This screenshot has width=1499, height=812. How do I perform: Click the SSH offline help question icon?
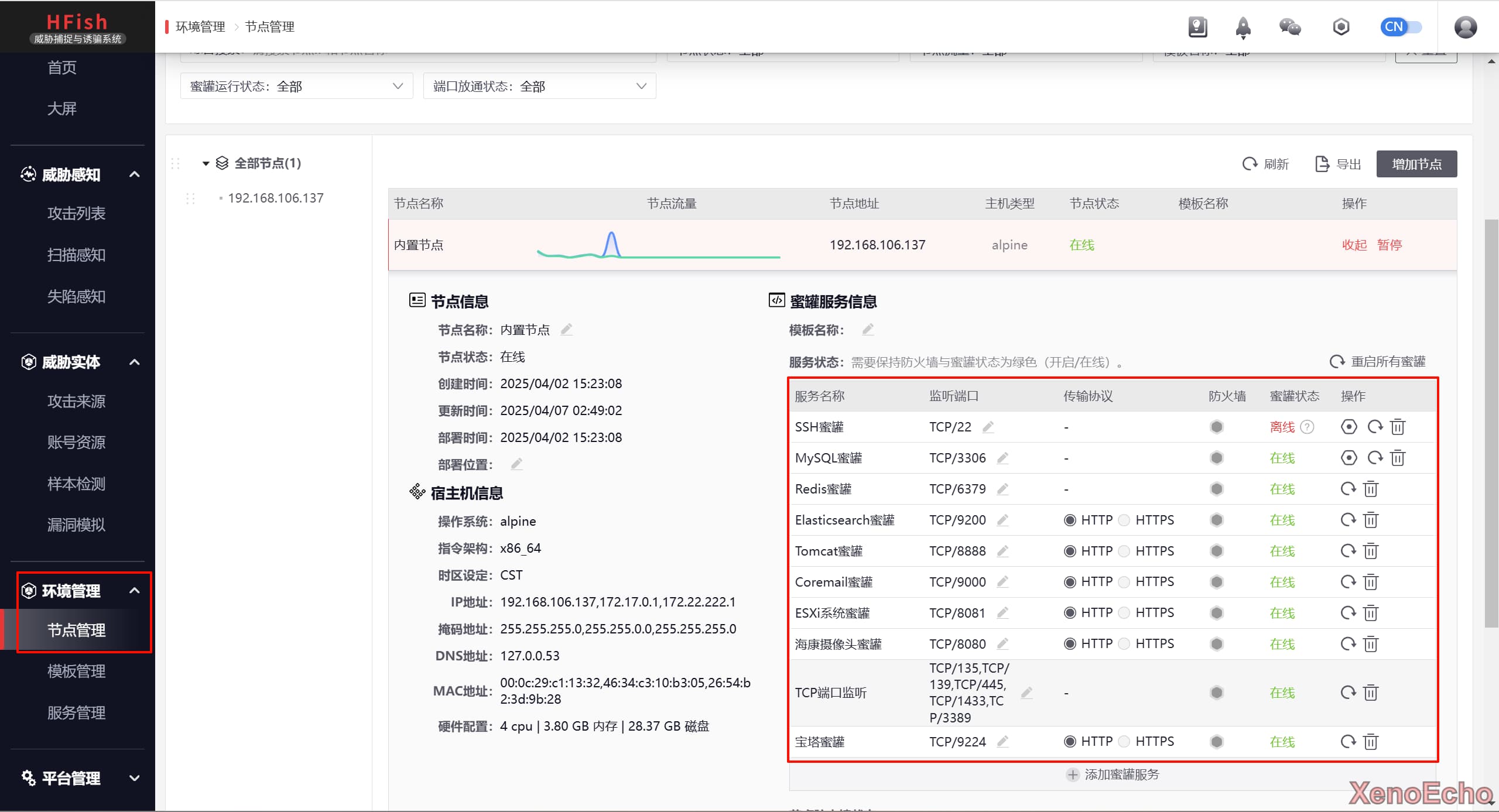tap(1307, 427)
